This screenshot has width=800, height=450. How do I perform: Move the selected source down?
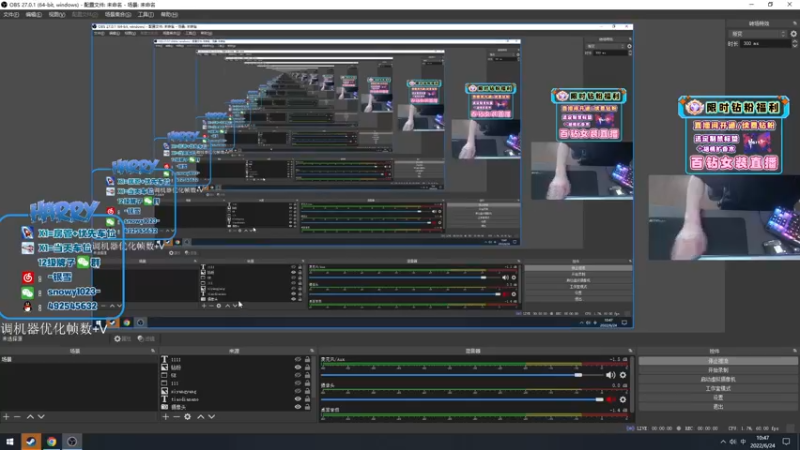212,417
